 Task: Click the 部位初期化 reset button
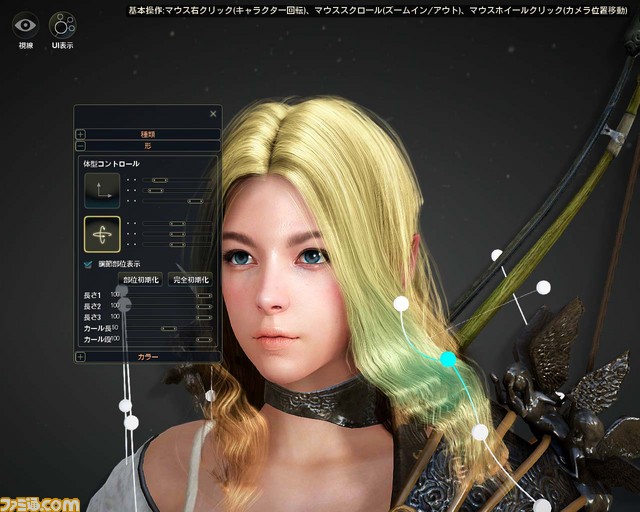[140, 280]
